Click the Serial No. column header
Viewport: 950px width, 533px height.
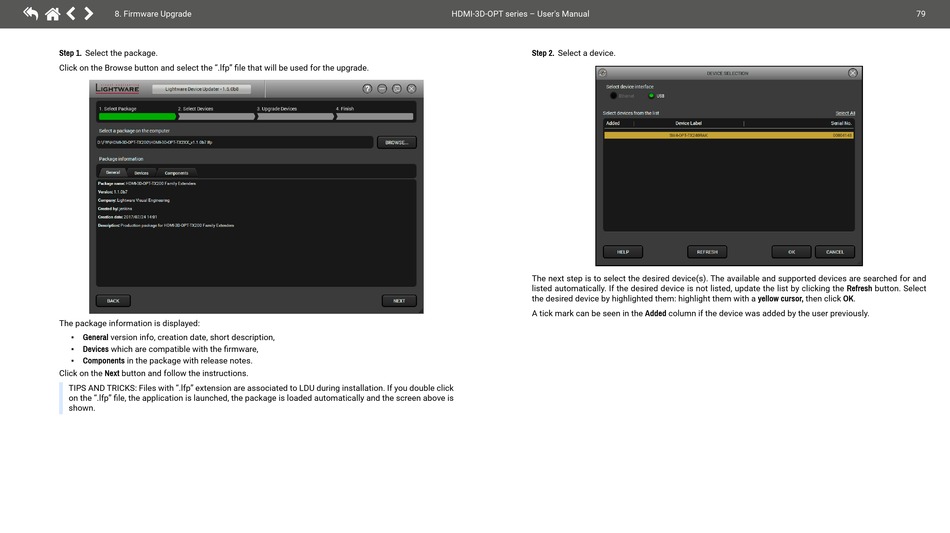click(x=841, y=123)
